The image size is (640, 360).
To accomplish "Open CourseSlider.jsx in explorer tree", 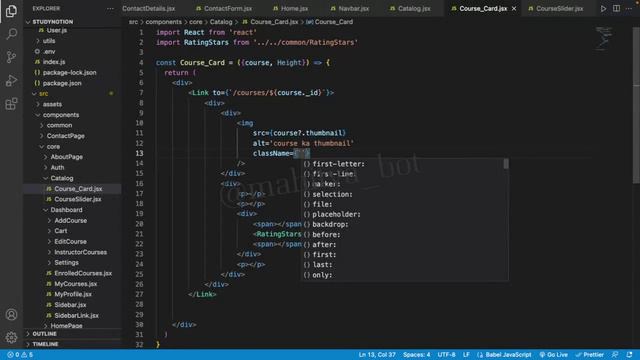I will [x=78, y=199].
